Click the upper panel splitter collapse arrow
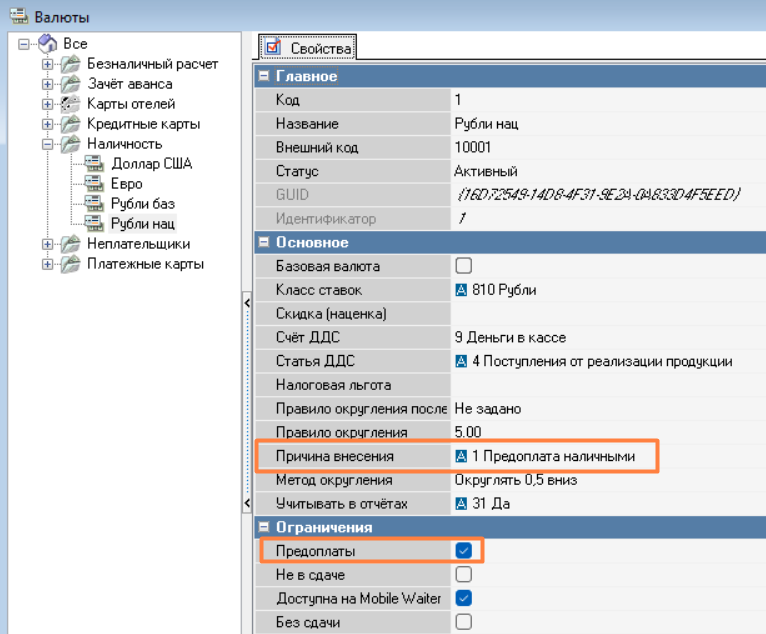The width and height of the screenshot is (766, 634). [247, 302]
